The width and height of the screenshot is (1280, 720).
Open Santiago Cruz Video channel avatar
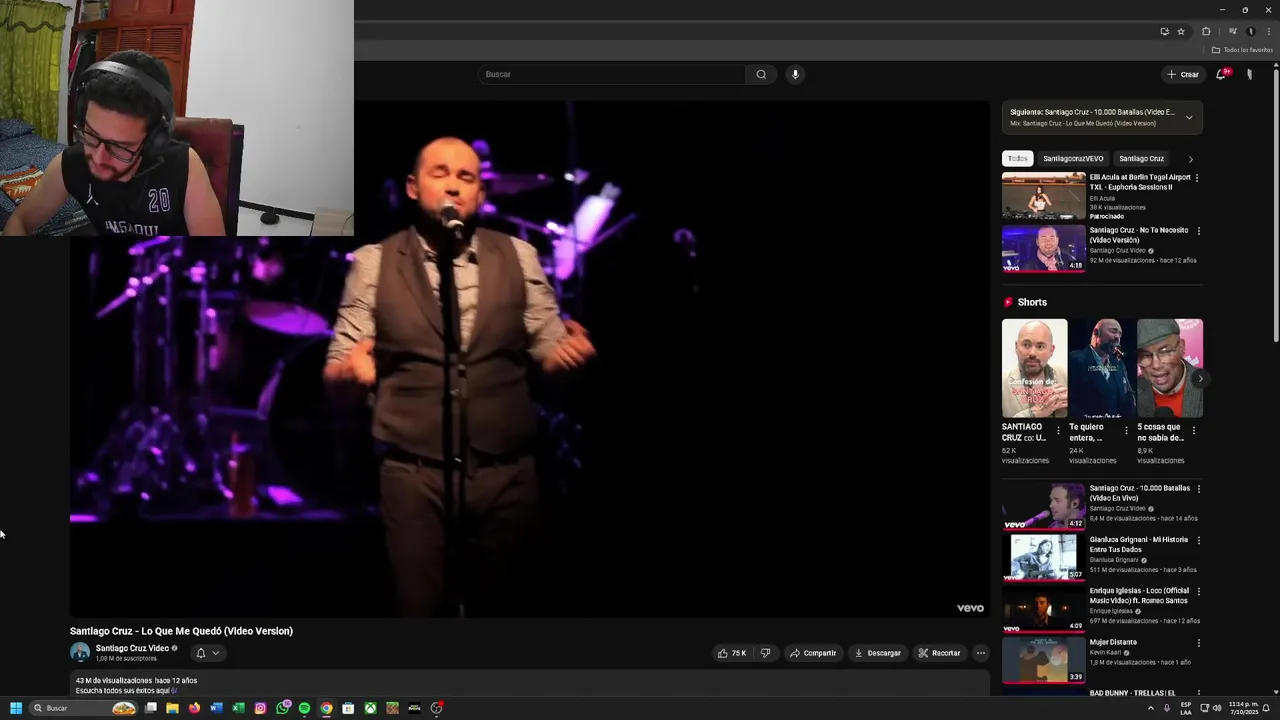click(80, 652)
